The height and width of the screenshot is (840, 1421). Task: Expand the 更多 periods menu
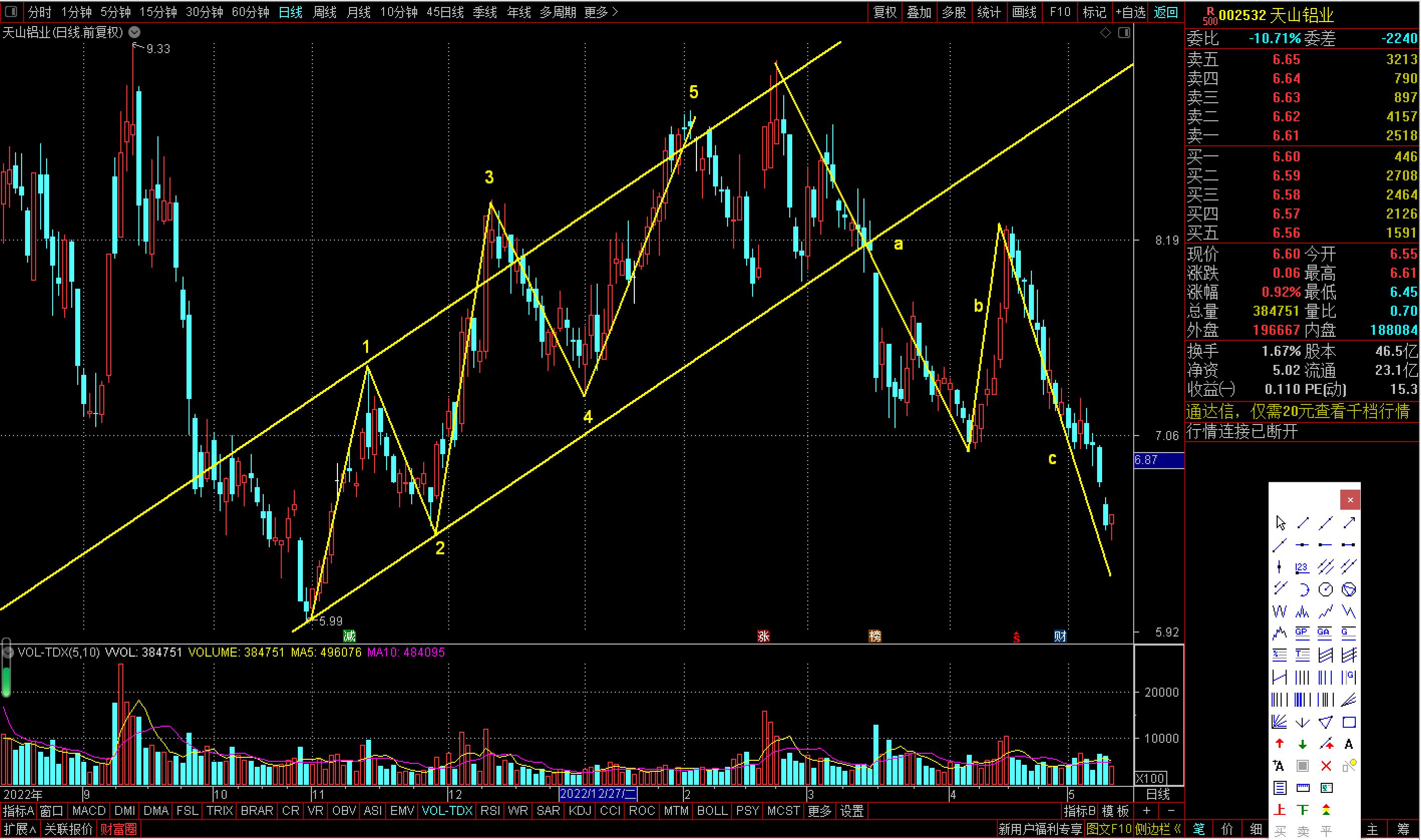tap(601, 12)
